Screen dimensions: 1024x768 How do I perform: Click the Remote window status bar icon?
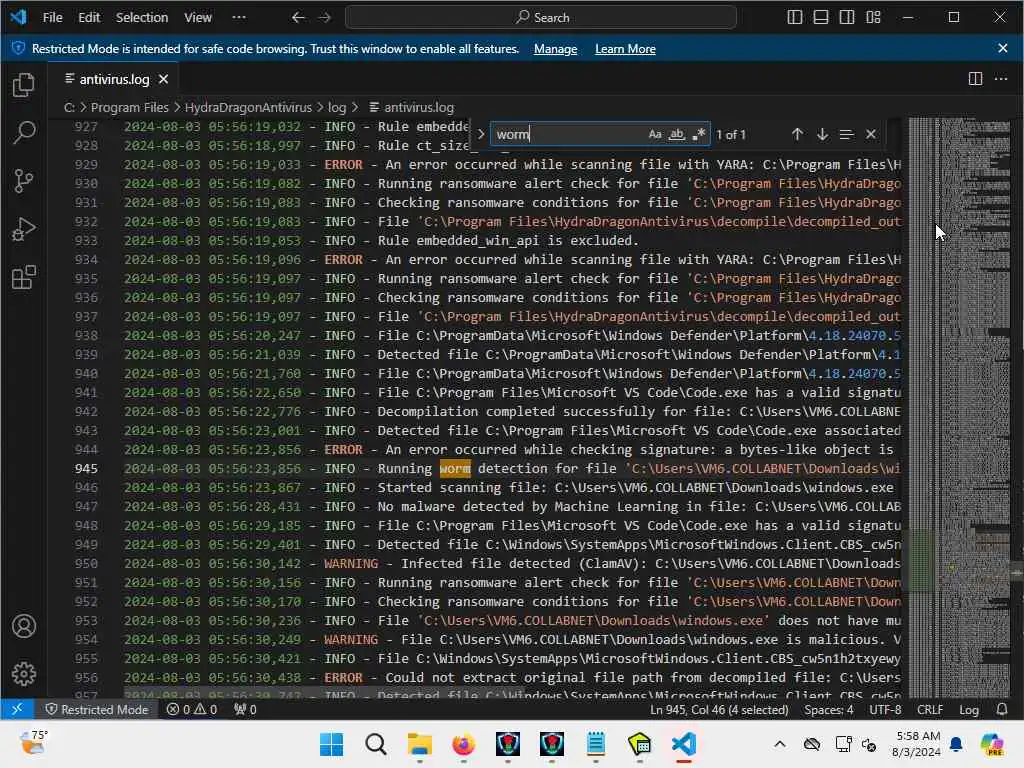[x=17, y=709]
